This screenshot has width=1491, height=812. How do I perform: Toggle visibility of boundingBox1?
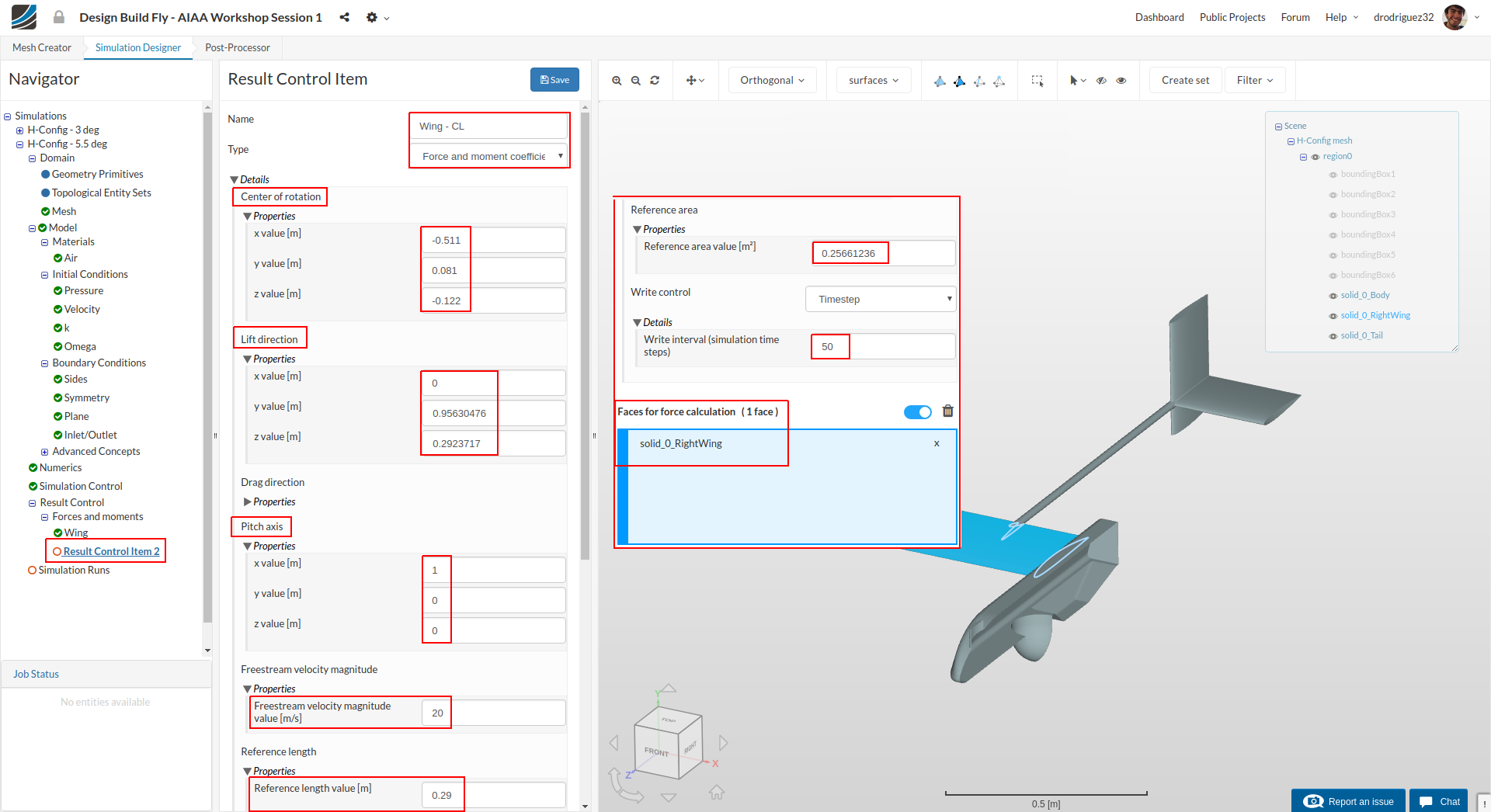pyautogui.click(x=1333, y=175)
